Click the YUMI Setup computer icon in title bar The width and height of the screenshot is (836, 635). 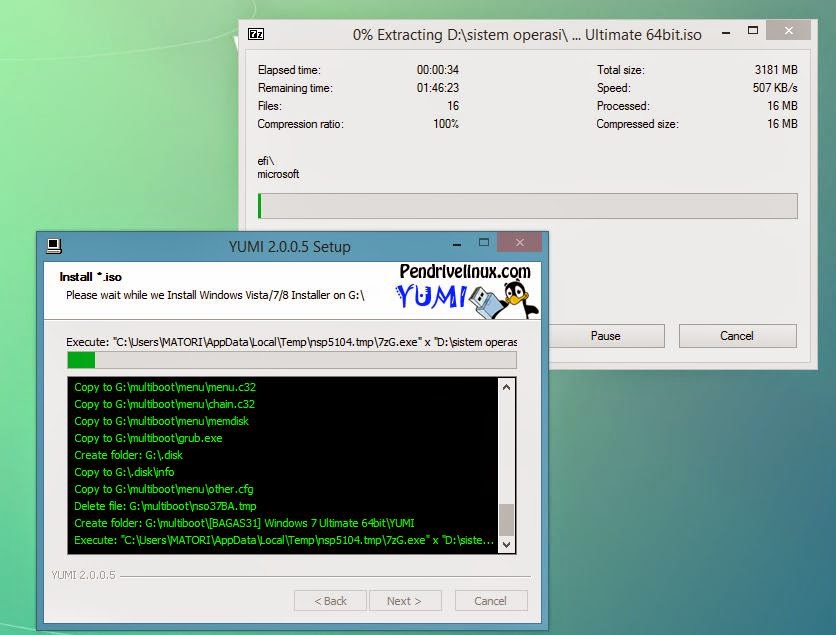click(x=54, y=246)
